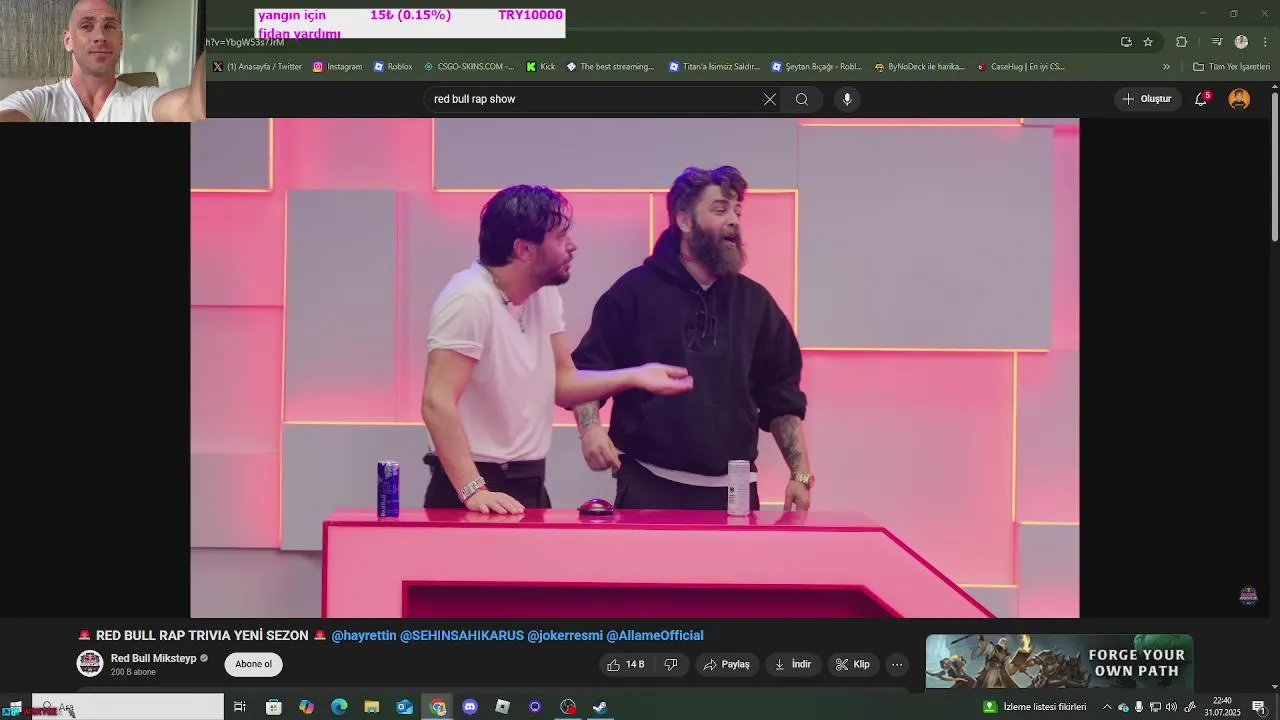Open YouTube notifications bell
Screen dimensions: 1280x720
[1201, 99]
